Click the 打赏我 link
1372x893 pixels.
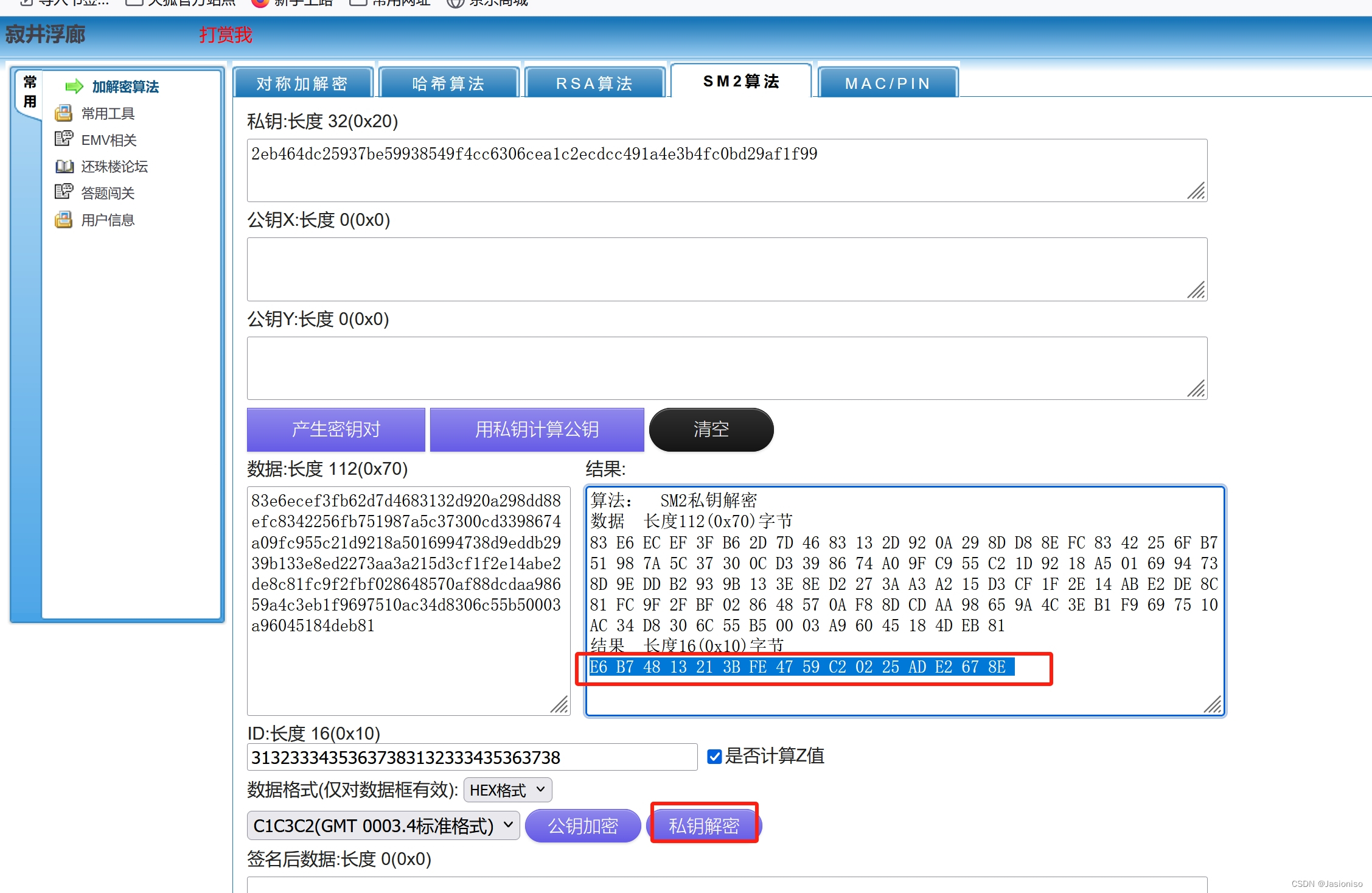[226, 35]
